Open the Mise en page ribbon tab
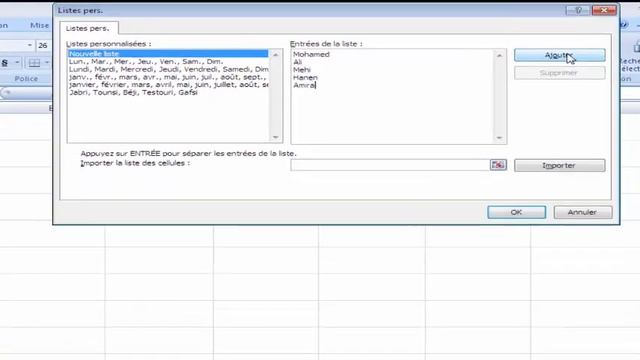 (39, 25)
